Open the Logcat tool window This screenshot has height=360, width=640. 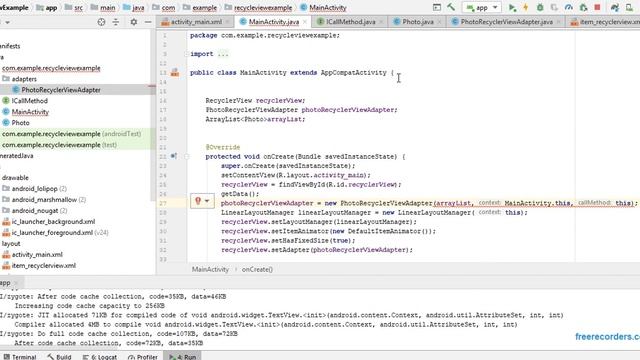pyautogui.click(x=100, y=357)
